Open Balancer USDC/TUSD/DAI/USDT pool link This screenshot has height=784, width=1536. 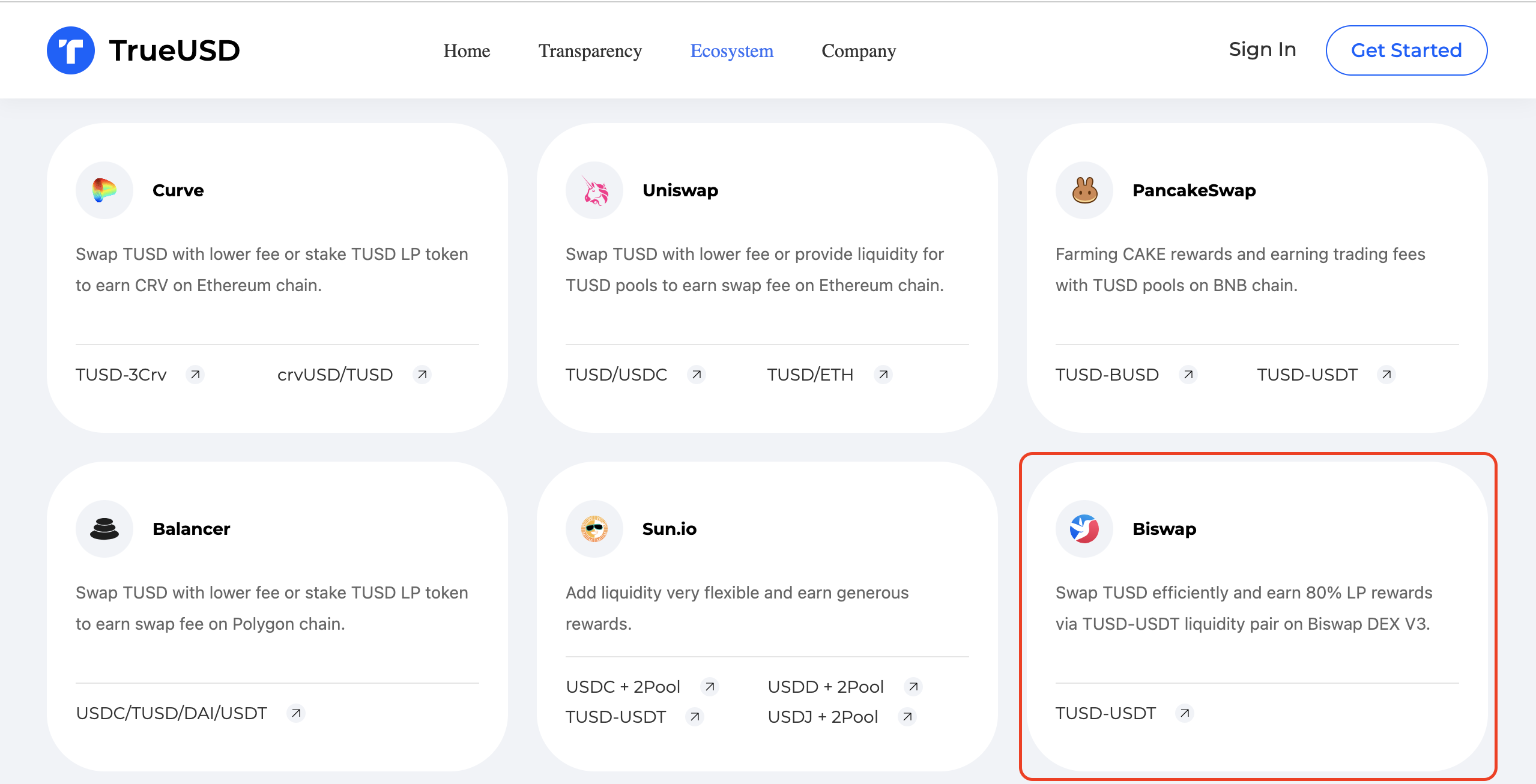171,713
